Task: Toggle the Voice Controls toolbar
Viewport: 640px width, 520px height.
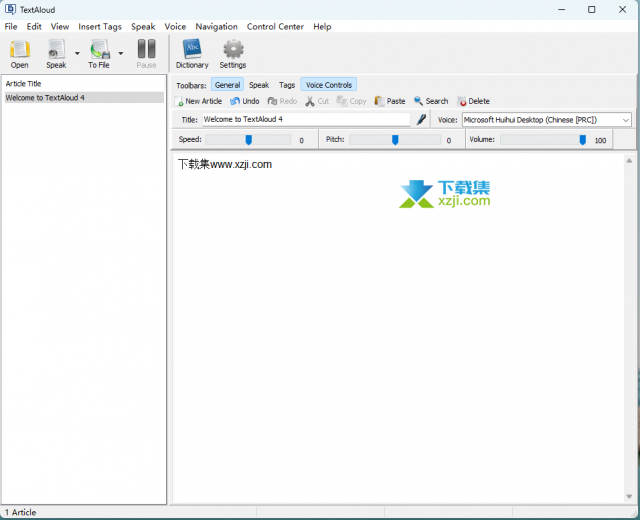Action: (329, 85)
